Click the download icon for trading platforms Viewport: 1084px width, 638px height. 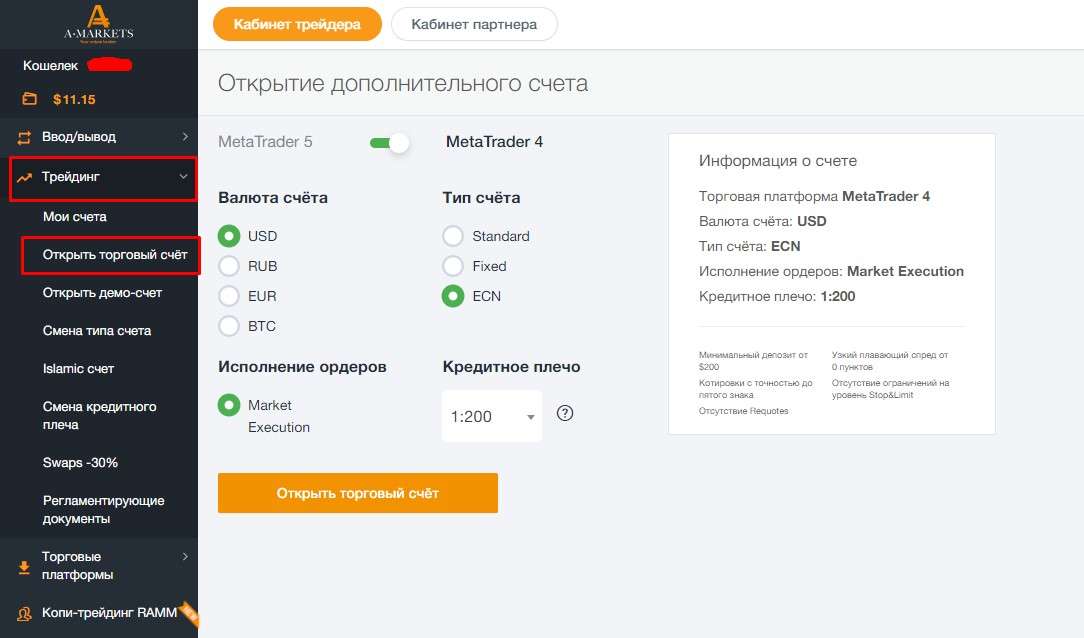coord(24,567)
